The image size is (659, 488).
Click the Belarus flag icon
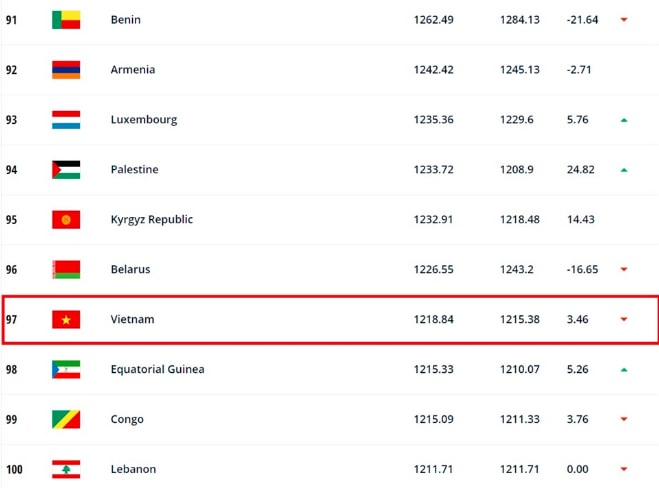pos(66,269)
